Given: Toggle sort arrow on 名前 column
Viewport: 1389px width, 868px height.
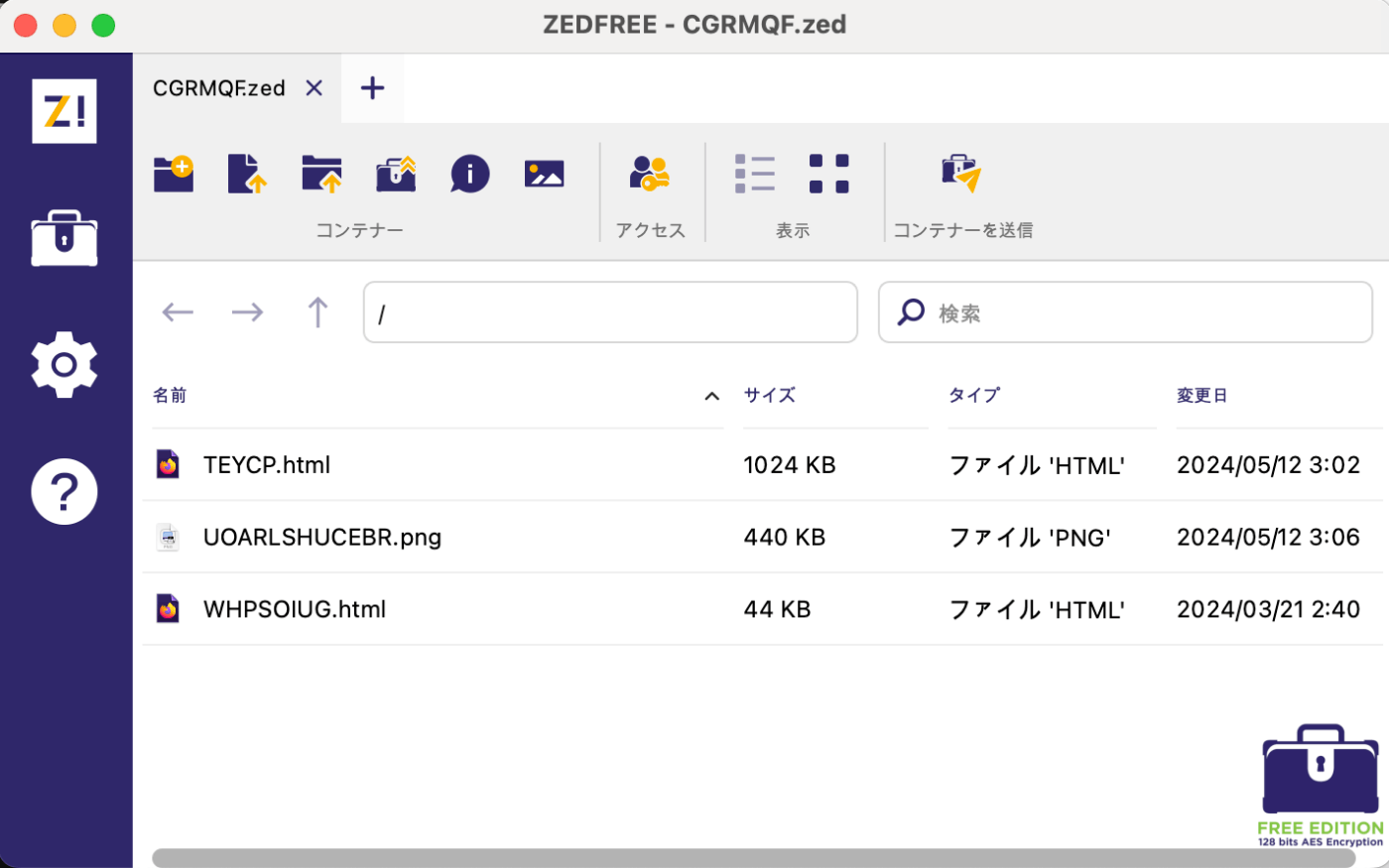Looking at the screenshot, I should [x=711, y=396].
